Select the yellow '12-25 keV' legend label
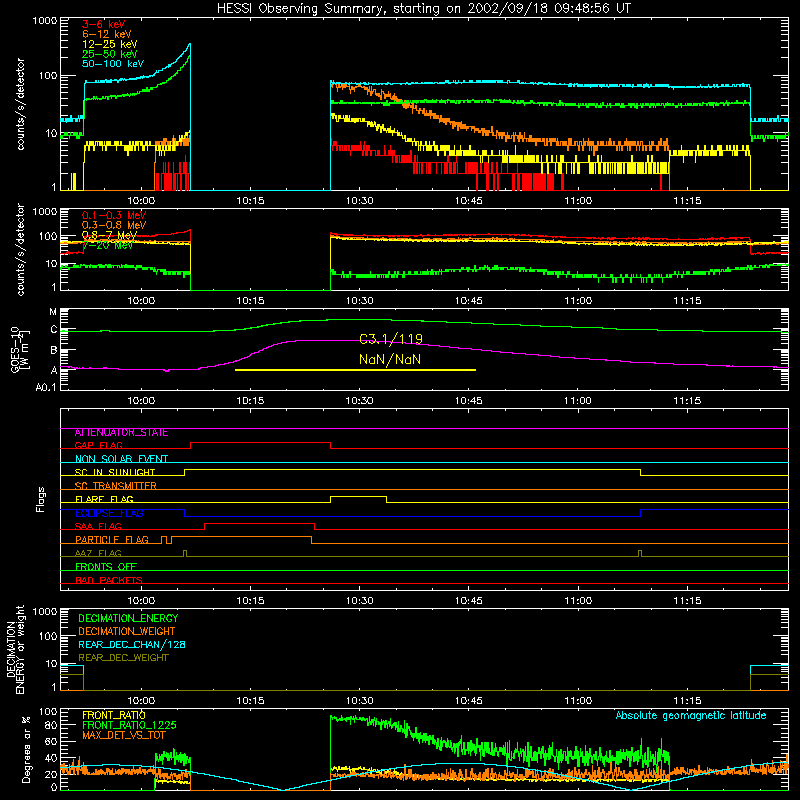This screenshot has height=800, width=800. tap(109, 44)
